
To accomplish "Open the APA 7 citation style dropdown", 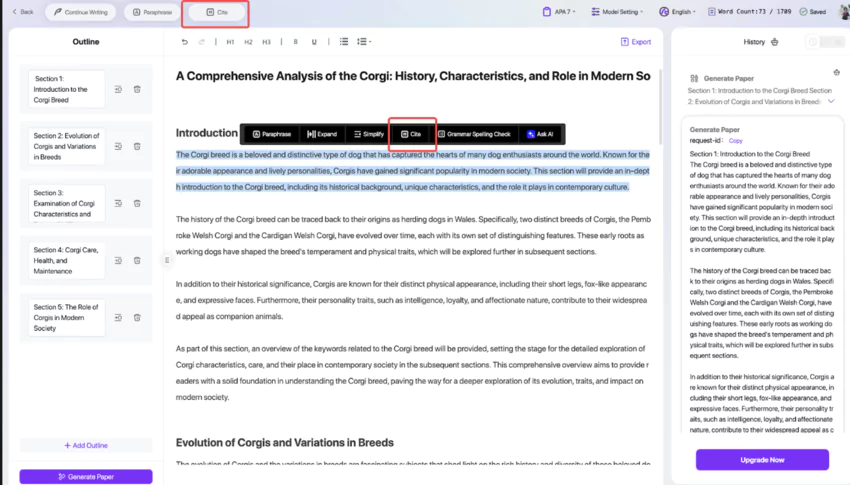I will tap(559, 12).
